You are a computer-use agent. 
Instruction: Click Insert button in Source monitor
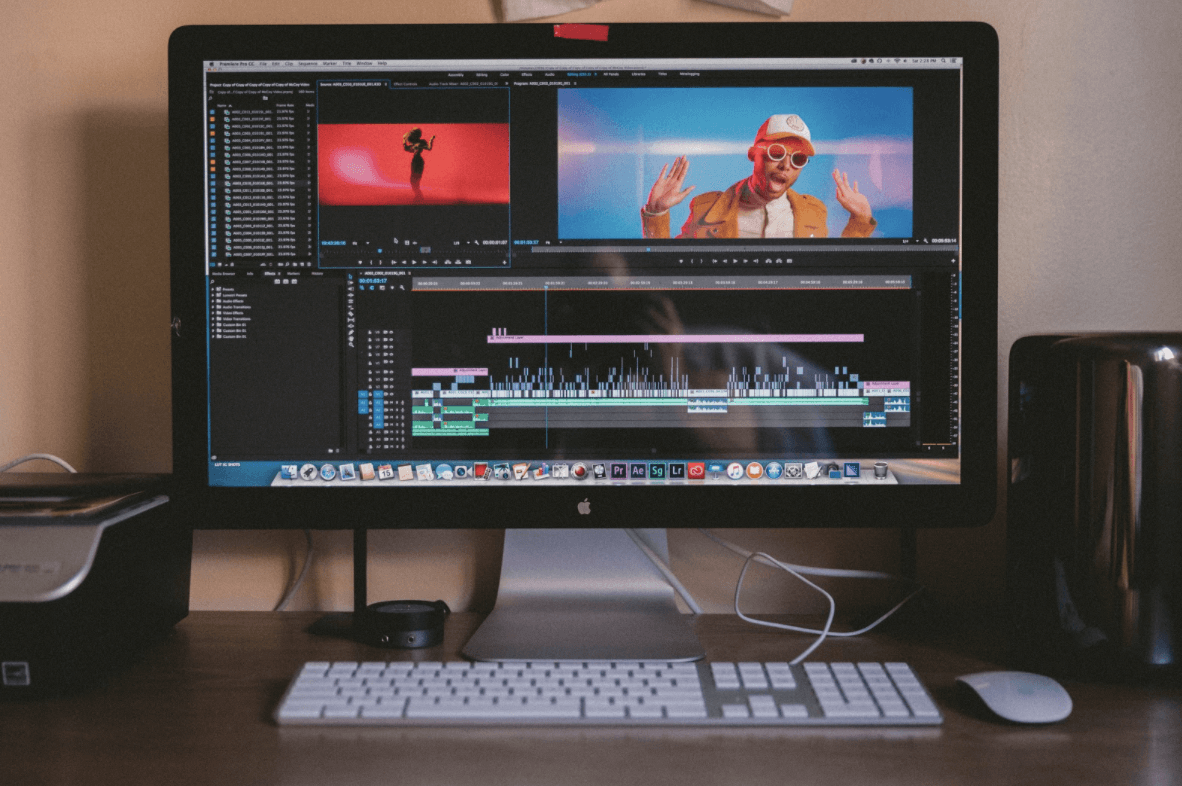tap(448, 261)
